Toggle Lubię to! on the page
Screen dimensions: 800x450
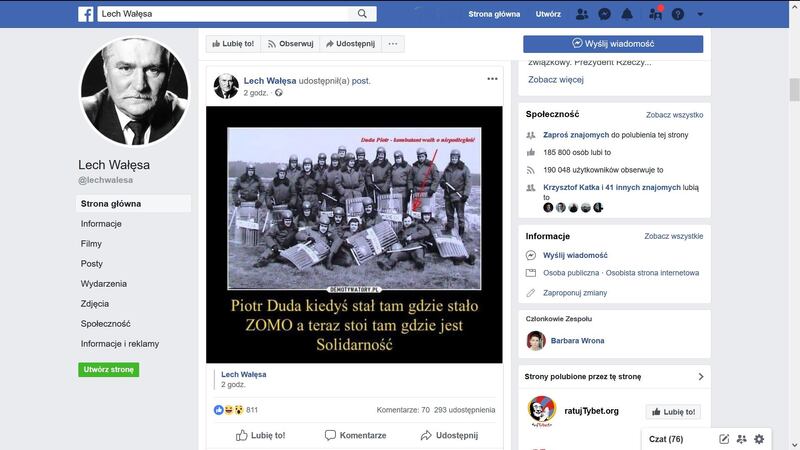(231, 44)
